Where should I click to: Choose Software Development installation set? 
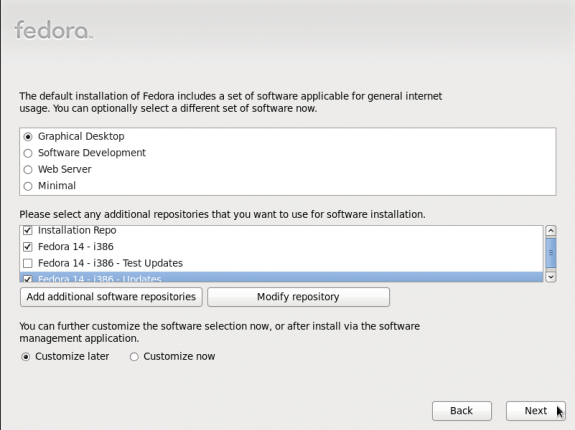pyautogui.click(x=28, y=153)
